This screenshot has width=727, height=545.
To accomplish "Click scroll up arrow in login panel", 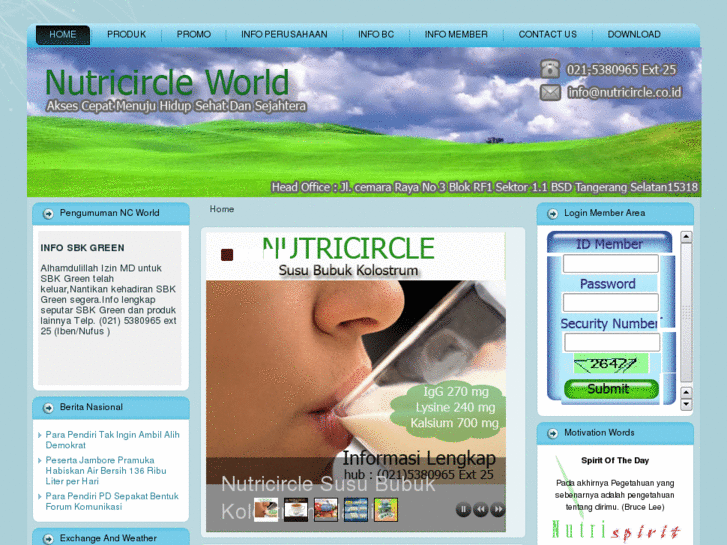I will point(686,237).
